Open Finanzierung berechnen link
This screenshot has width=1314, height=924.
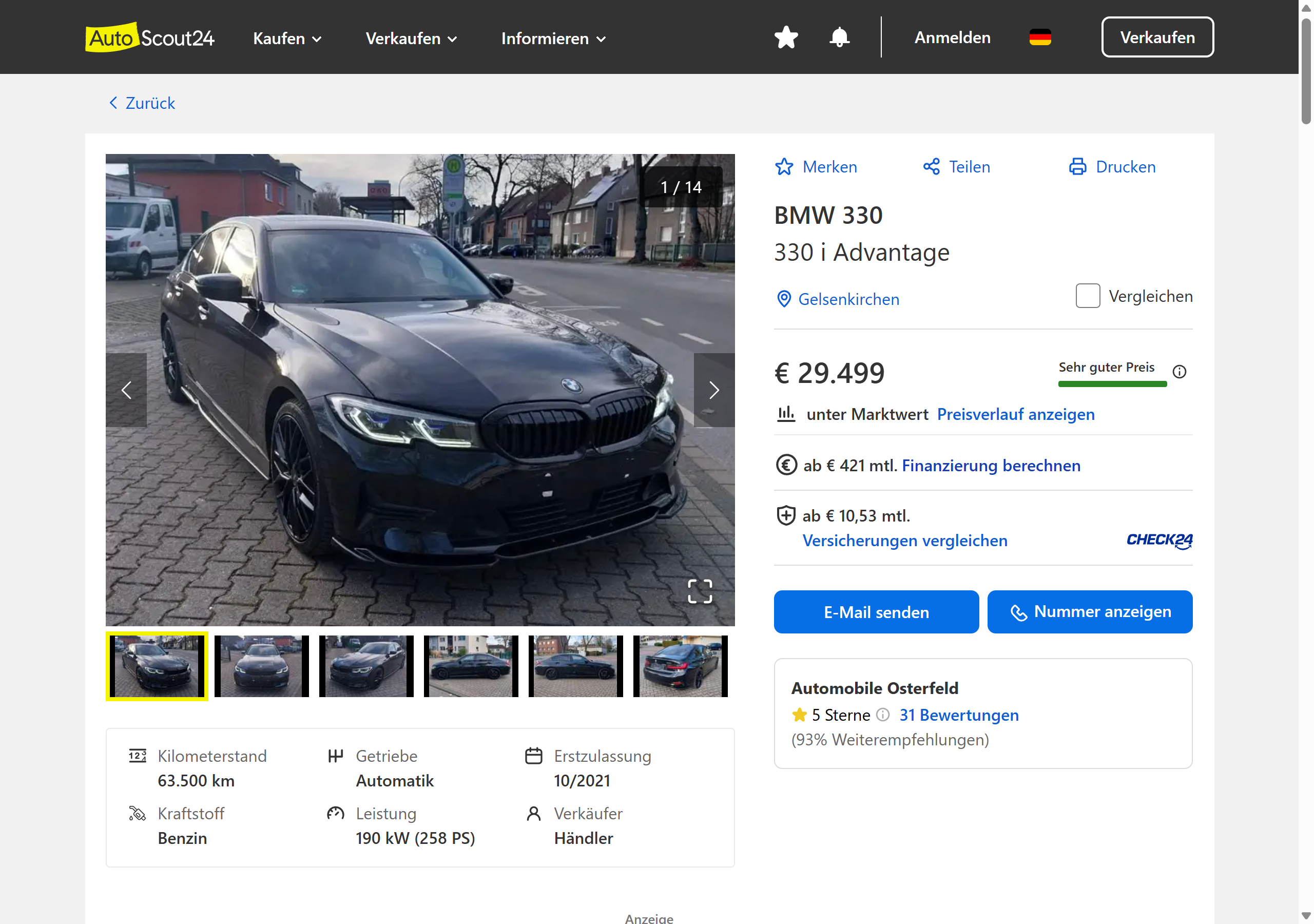(991, 466)
